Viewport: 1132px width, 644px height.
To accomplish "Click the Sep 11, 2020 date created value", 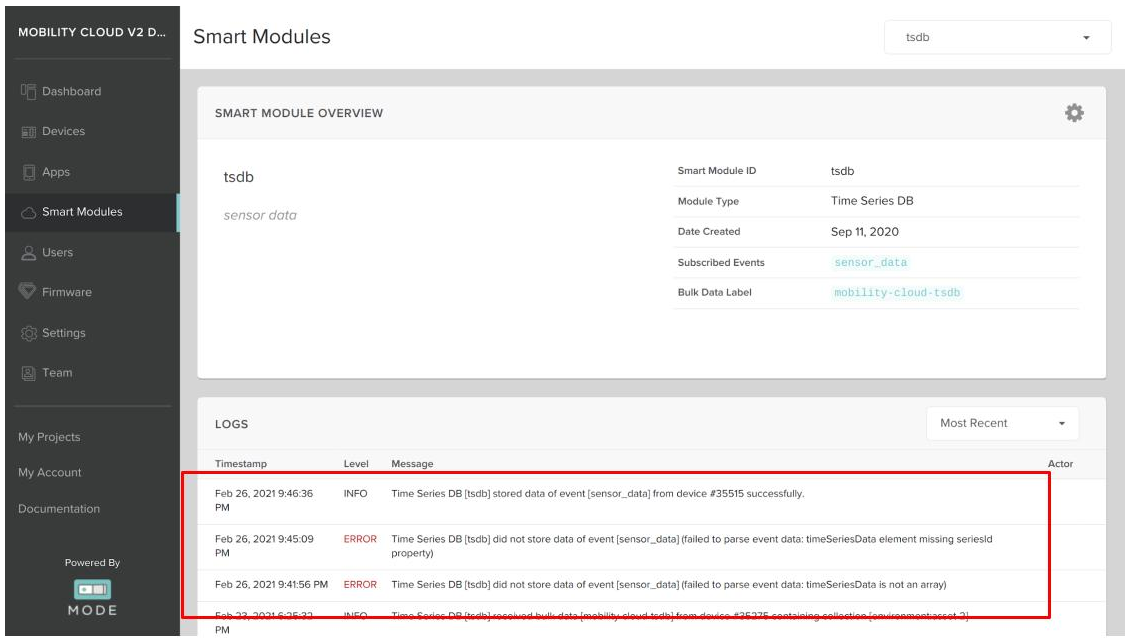I will (x=865, y=232).
